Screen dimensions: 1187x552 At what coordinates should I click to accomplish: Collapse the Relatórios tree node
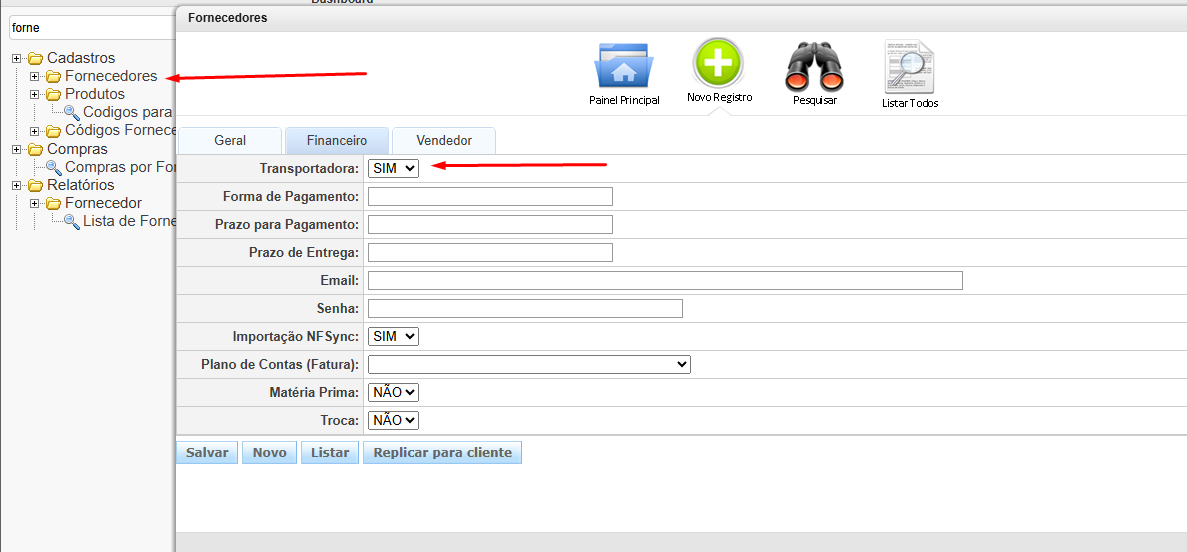[17, 185]
